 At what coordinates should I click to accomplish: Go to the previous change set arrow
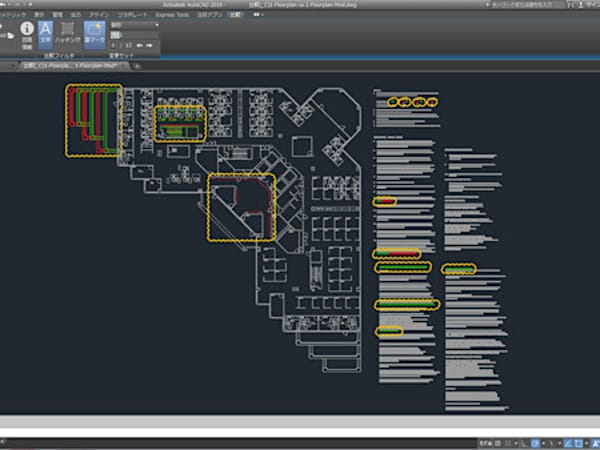[138, 45]
